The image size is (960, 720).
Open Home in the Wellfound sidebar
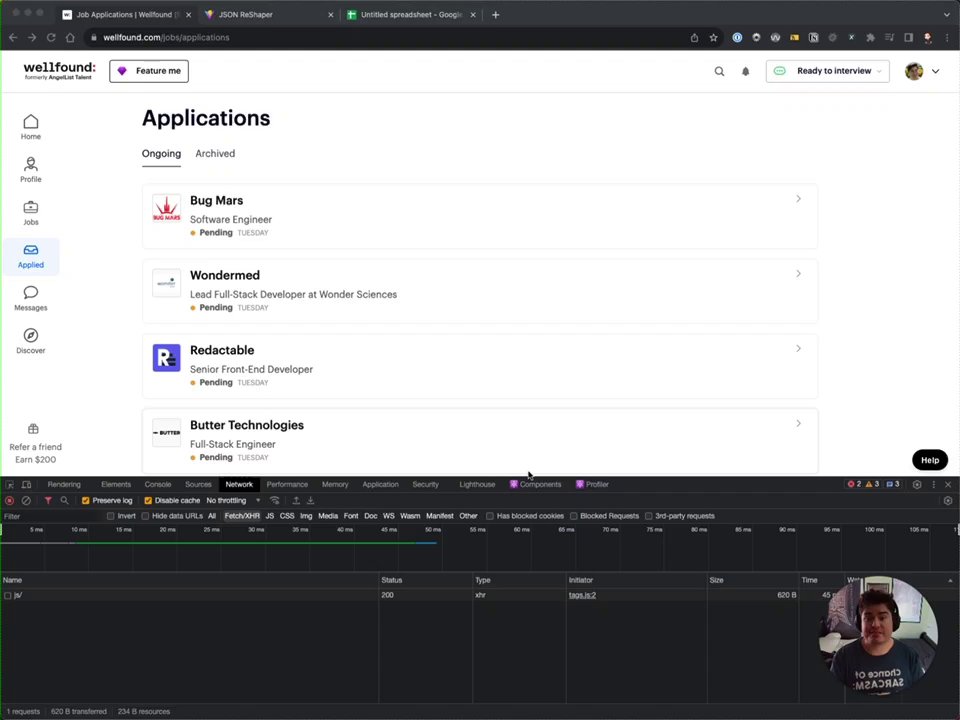[31, 127]
